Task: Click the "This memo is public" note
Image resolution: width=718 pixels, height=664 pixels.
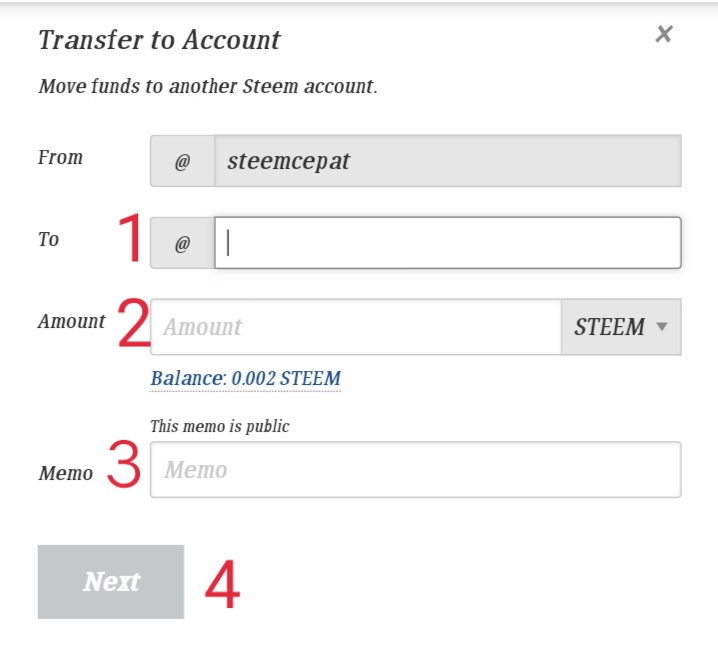Action: [x=219, y=426]
